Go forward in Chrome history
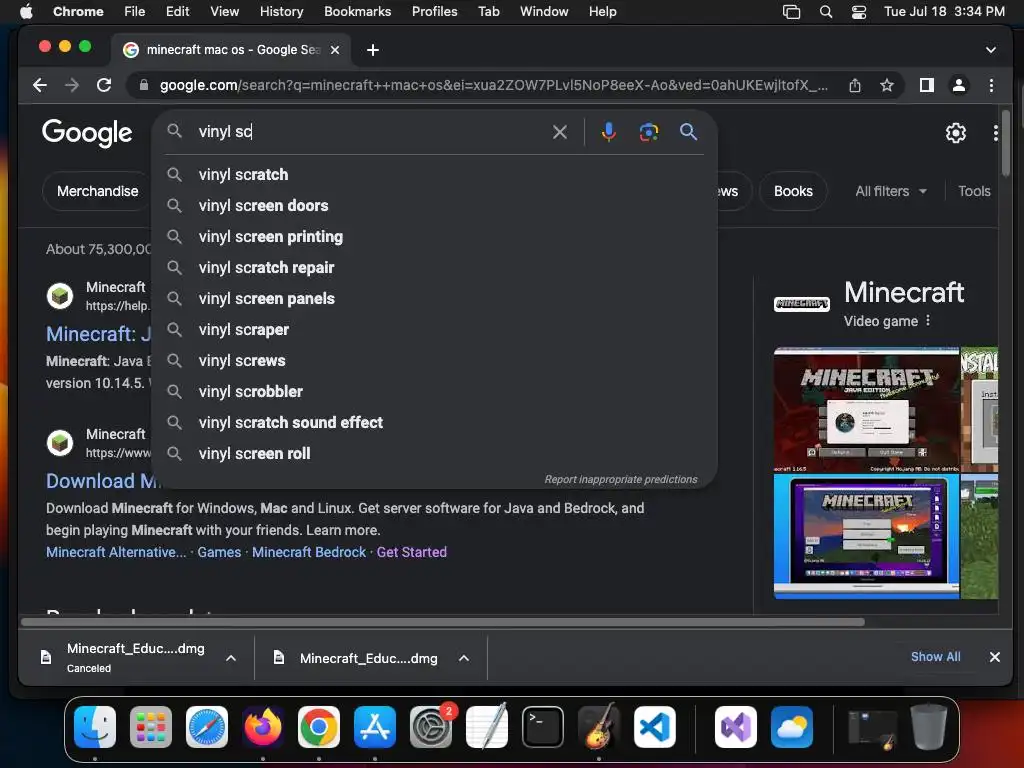This screenshot has height=768, width=1024. tap(72, 85)
